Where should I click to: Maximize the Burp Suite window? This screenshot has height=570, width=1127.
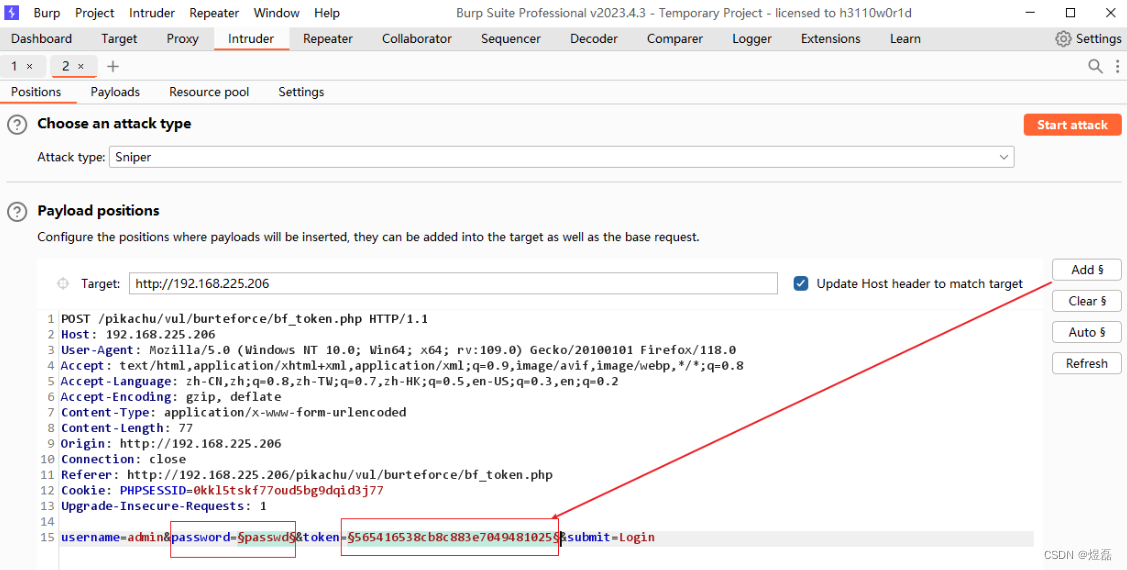1070,13
